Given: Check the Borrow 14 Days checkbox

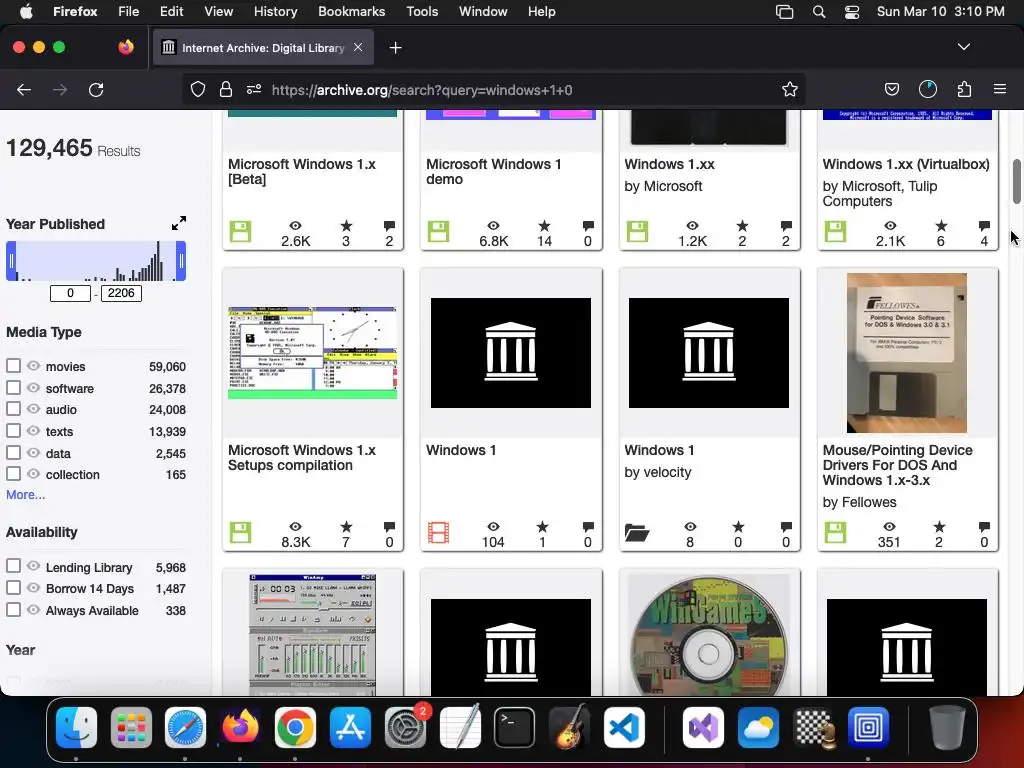Looking at the screenshot, I should tap(13, 588).
